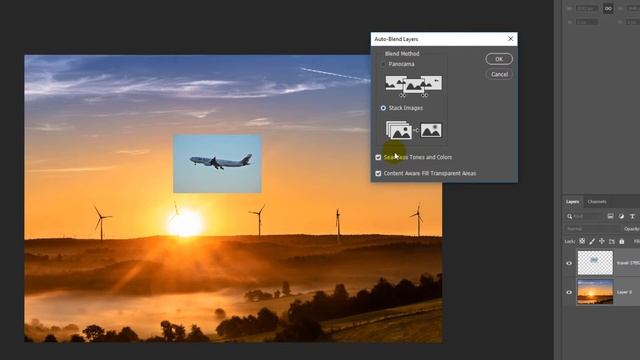Screen dimensions: 640x360
Task: Click OK in Auto-Blend Layers dialog
Action: click(x=499, y=59)
